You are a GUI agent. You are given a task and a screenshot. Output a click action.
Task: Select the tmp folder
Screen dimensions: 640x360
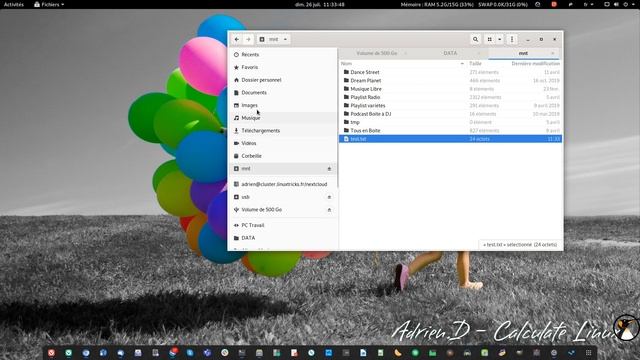[450, 122]
